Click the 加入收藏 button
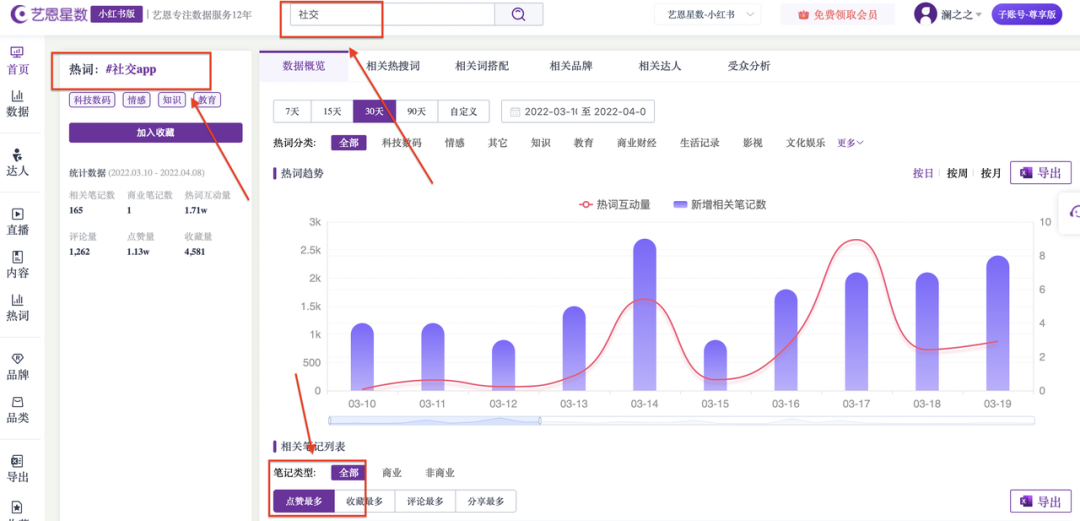Screen dimensions: 1080x521 [156, 133]
